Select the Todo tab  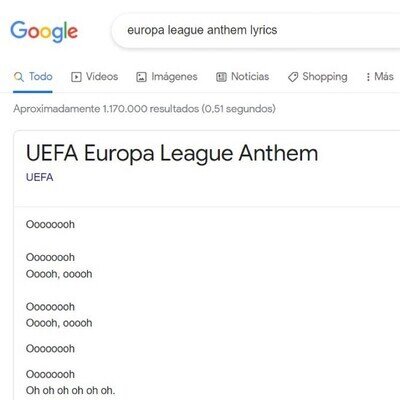coord(33,77)
